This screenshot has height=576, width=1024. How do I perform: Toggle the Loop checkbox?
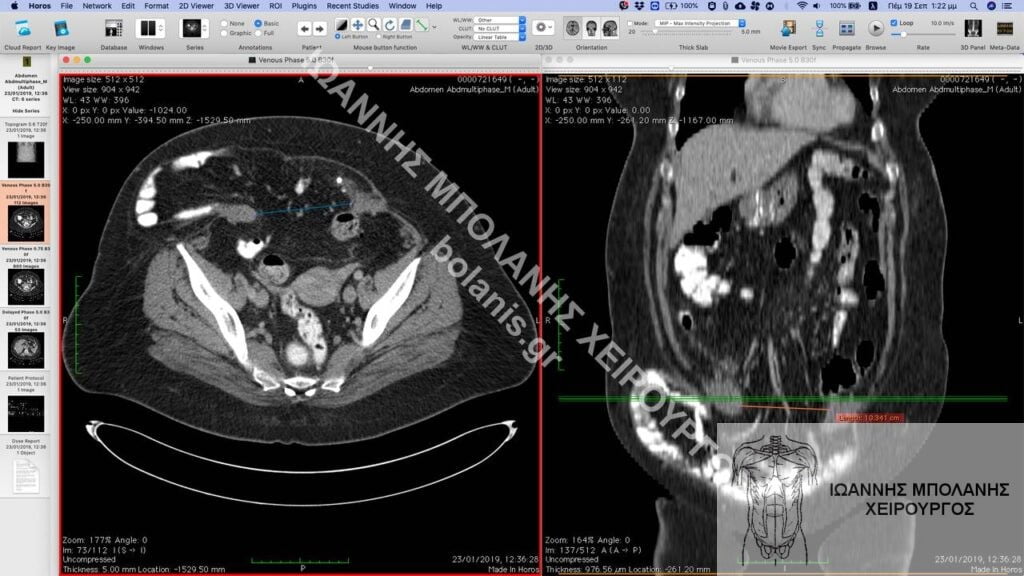coord(894,23)
